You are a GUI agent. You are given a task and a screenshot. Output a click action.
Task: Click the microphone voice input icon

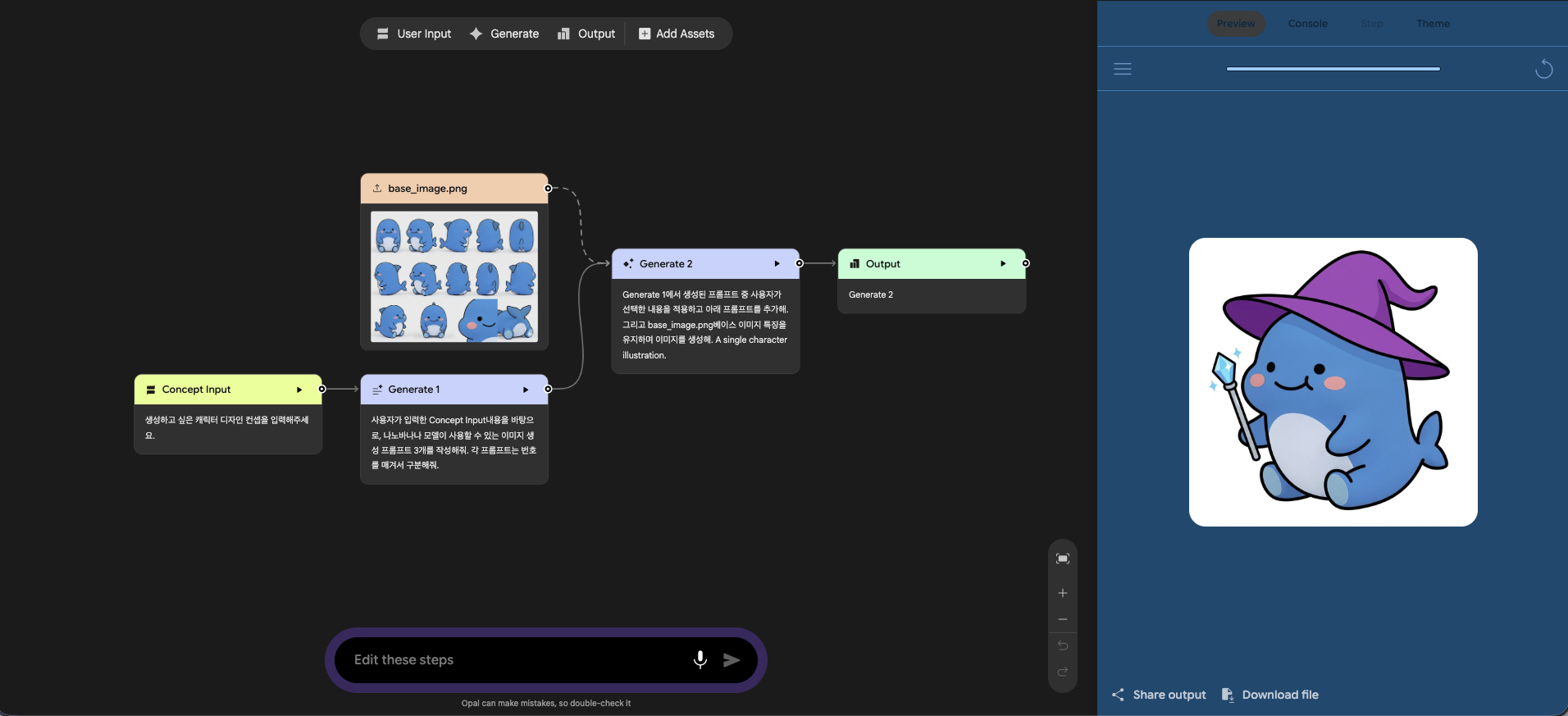pos(700,659)
